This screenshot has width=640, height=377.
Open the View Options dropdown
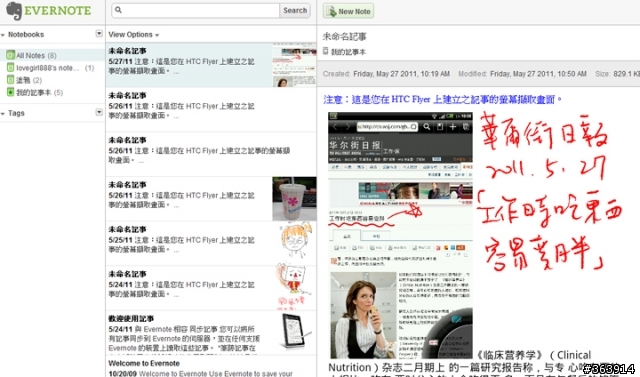coord(133,35)
